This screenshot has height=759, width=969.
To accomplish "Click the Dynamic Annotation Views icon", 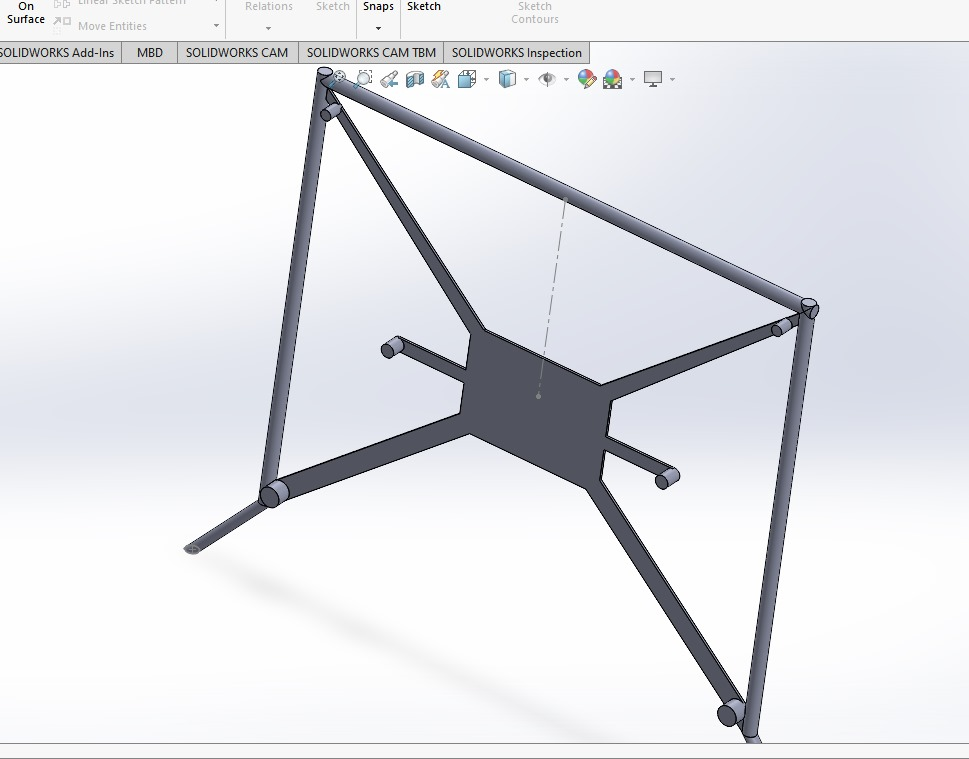I will (440, 78).
